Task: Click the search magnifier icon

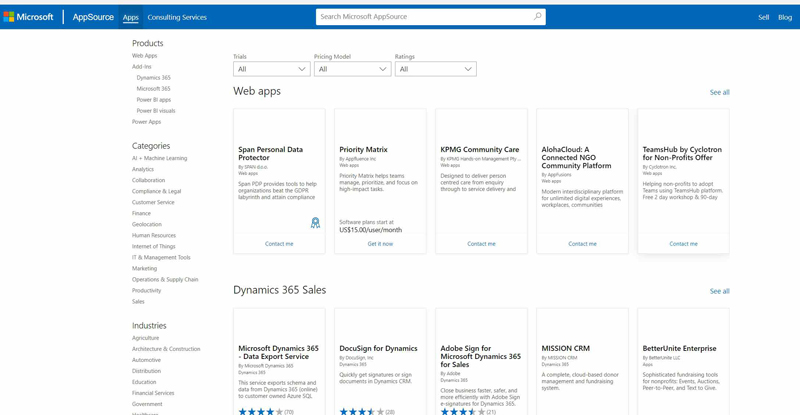Action: tap(537, 16)
